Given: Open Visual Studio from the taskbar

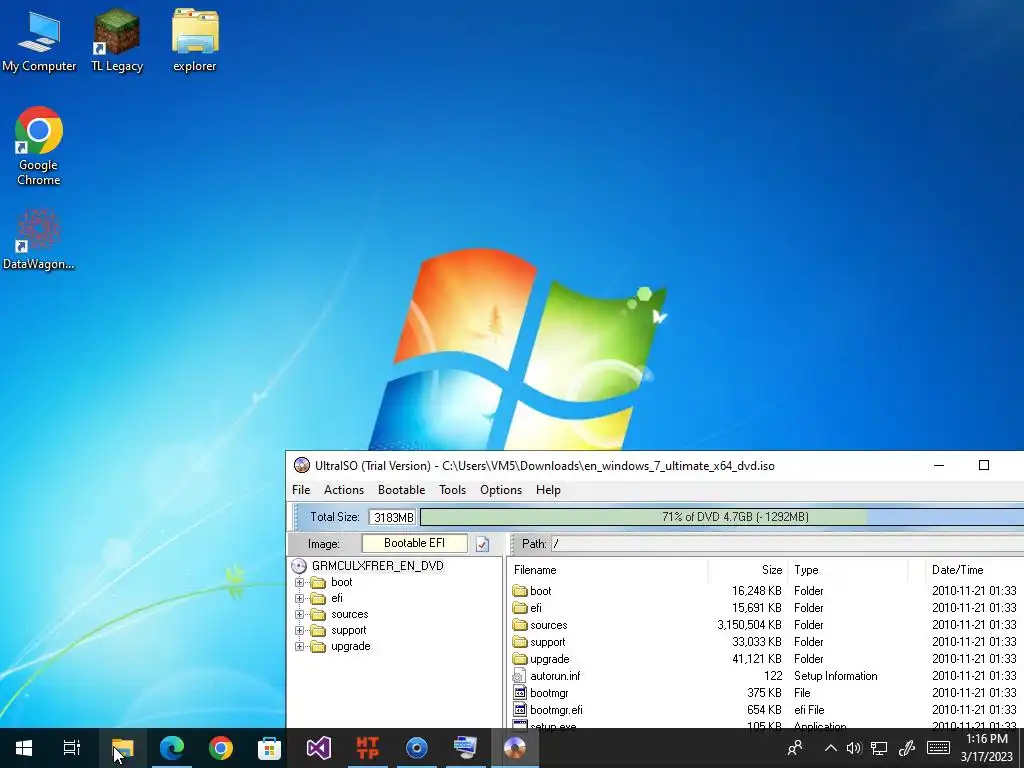Looking at the screenshot, I should (319, 748).
